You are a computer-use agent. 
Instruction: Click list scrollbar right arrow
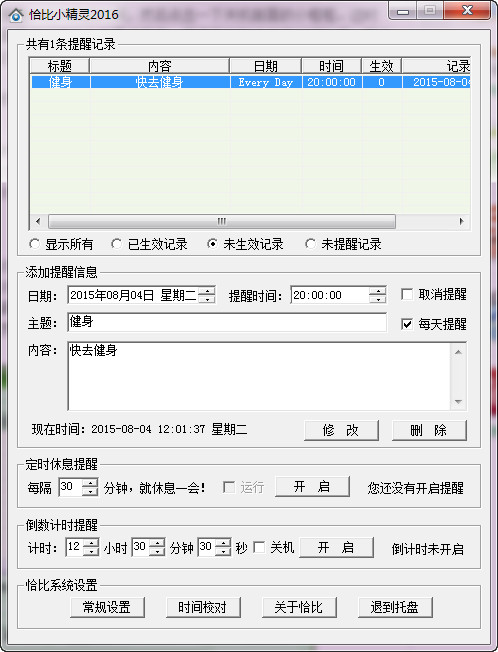point(461,221)
